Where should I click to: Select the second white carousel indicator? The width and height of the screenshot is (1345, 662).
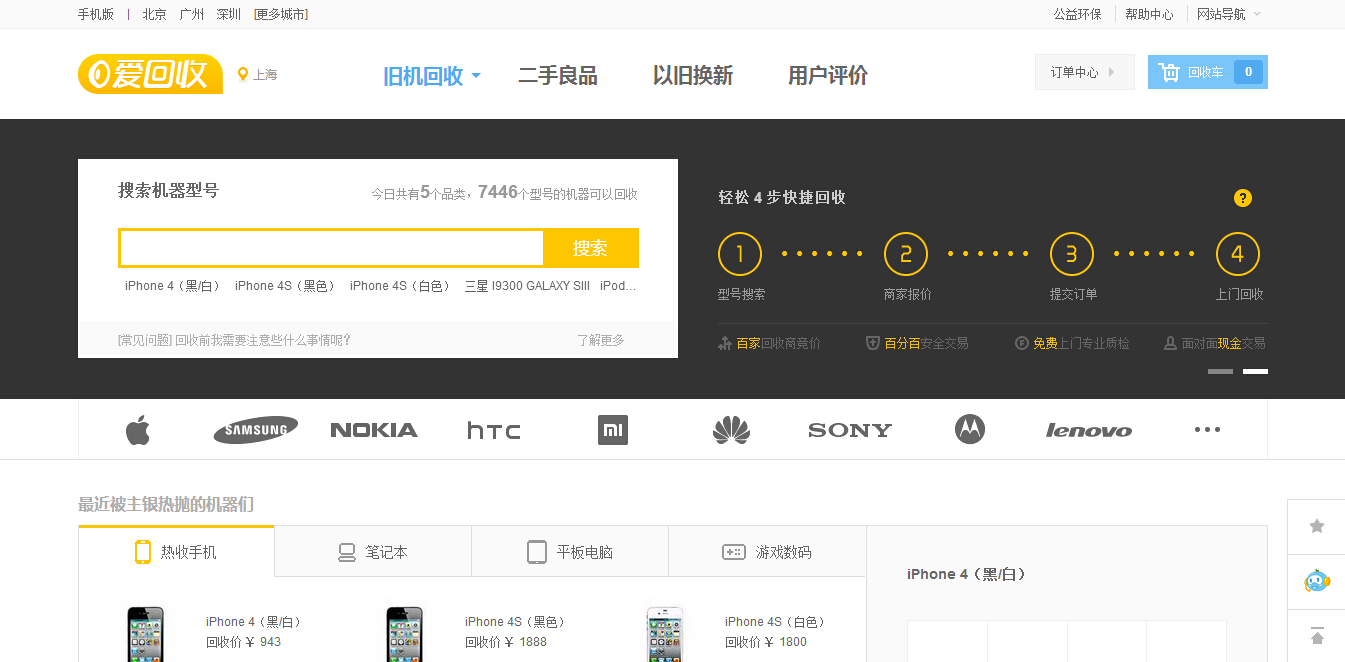tap(1255, 371)
